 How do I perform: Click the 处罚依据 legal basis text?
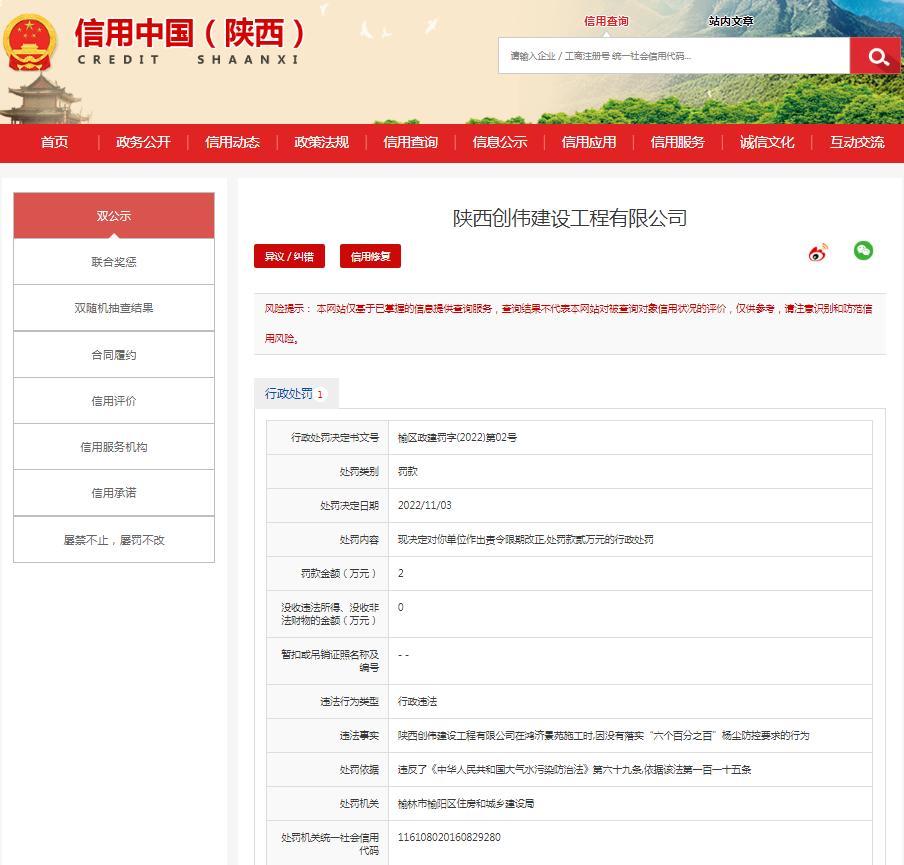[574, 770]
